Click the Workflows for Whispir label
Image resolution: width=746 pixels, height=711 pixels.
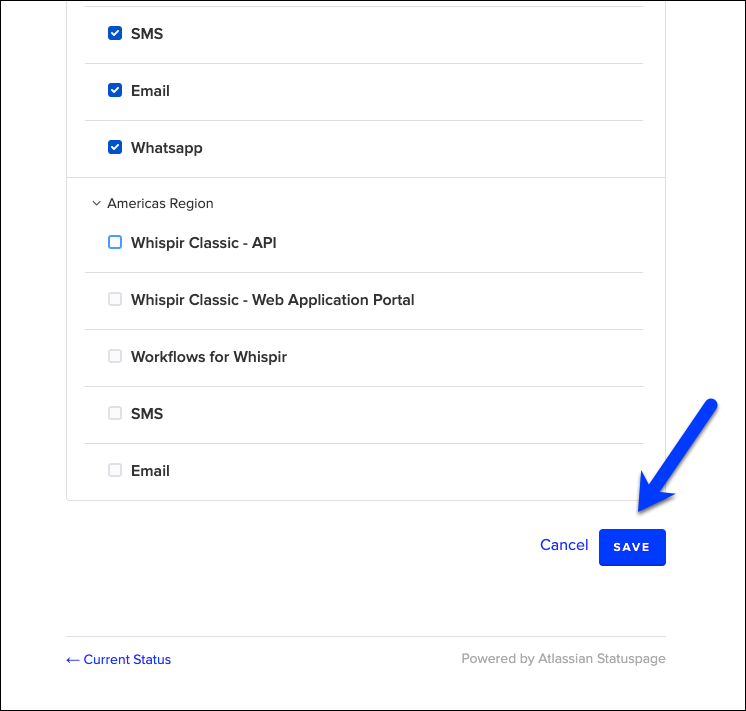coord(209,357)
